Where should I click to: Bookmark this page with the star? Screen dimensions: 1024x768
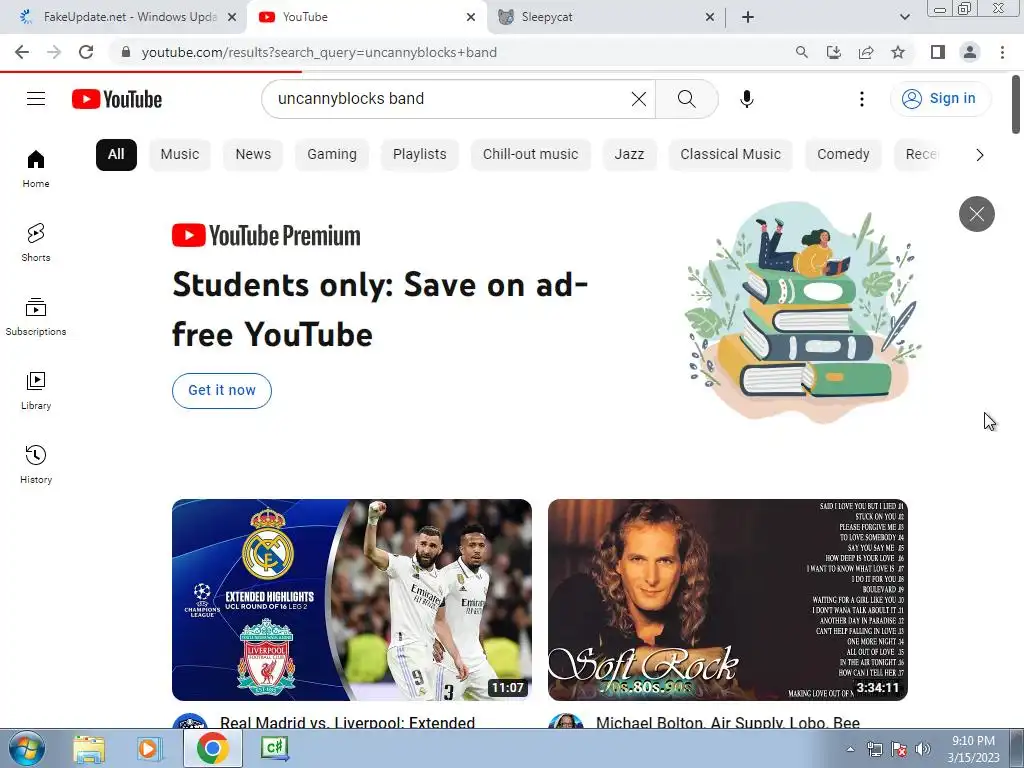point(898,52)
